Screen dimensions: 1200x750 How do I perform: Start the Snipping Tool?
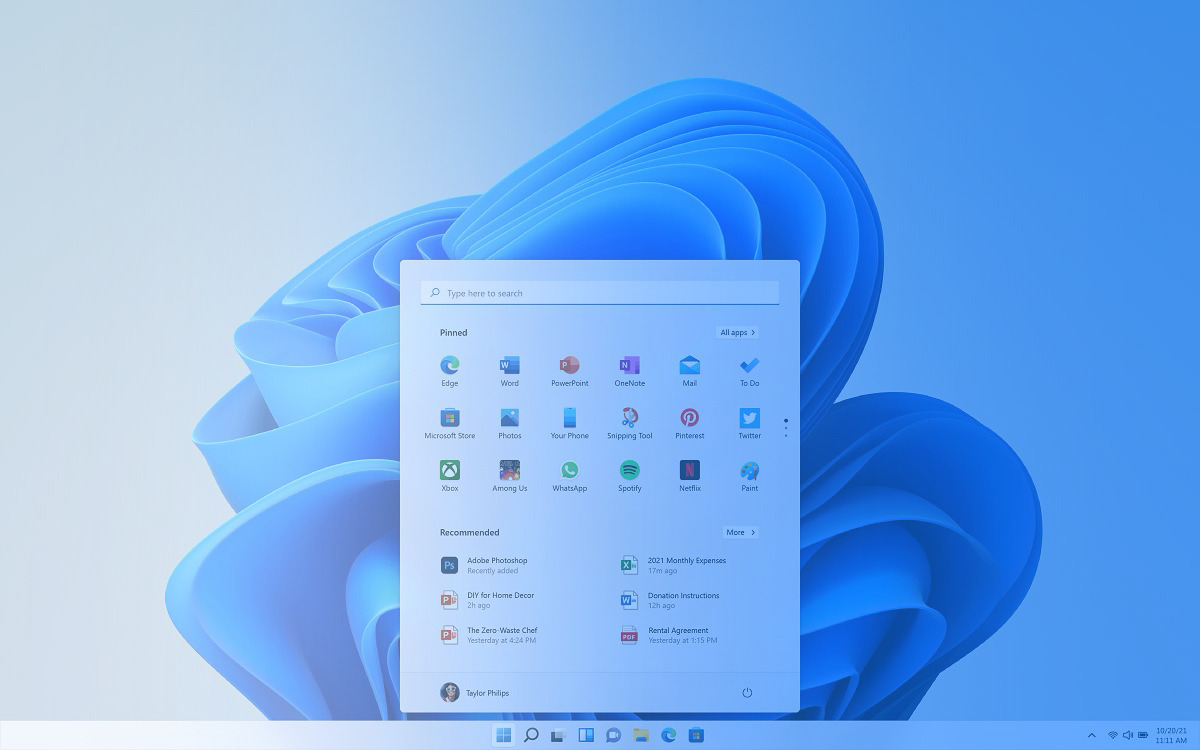point(630,422)
